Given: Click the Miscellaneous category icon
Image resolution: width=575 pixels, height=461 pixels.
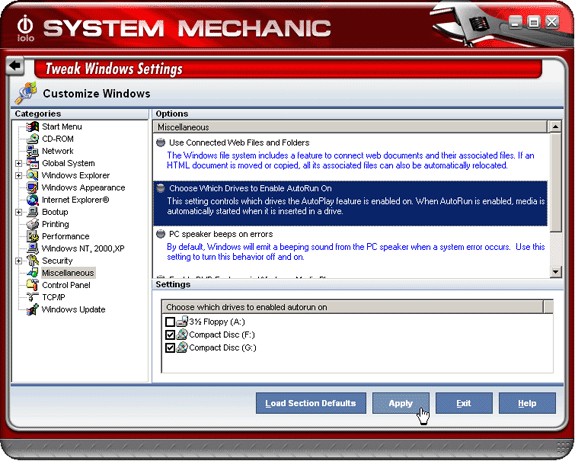Looking at the screenshot, I should click(x=33, y=273).
